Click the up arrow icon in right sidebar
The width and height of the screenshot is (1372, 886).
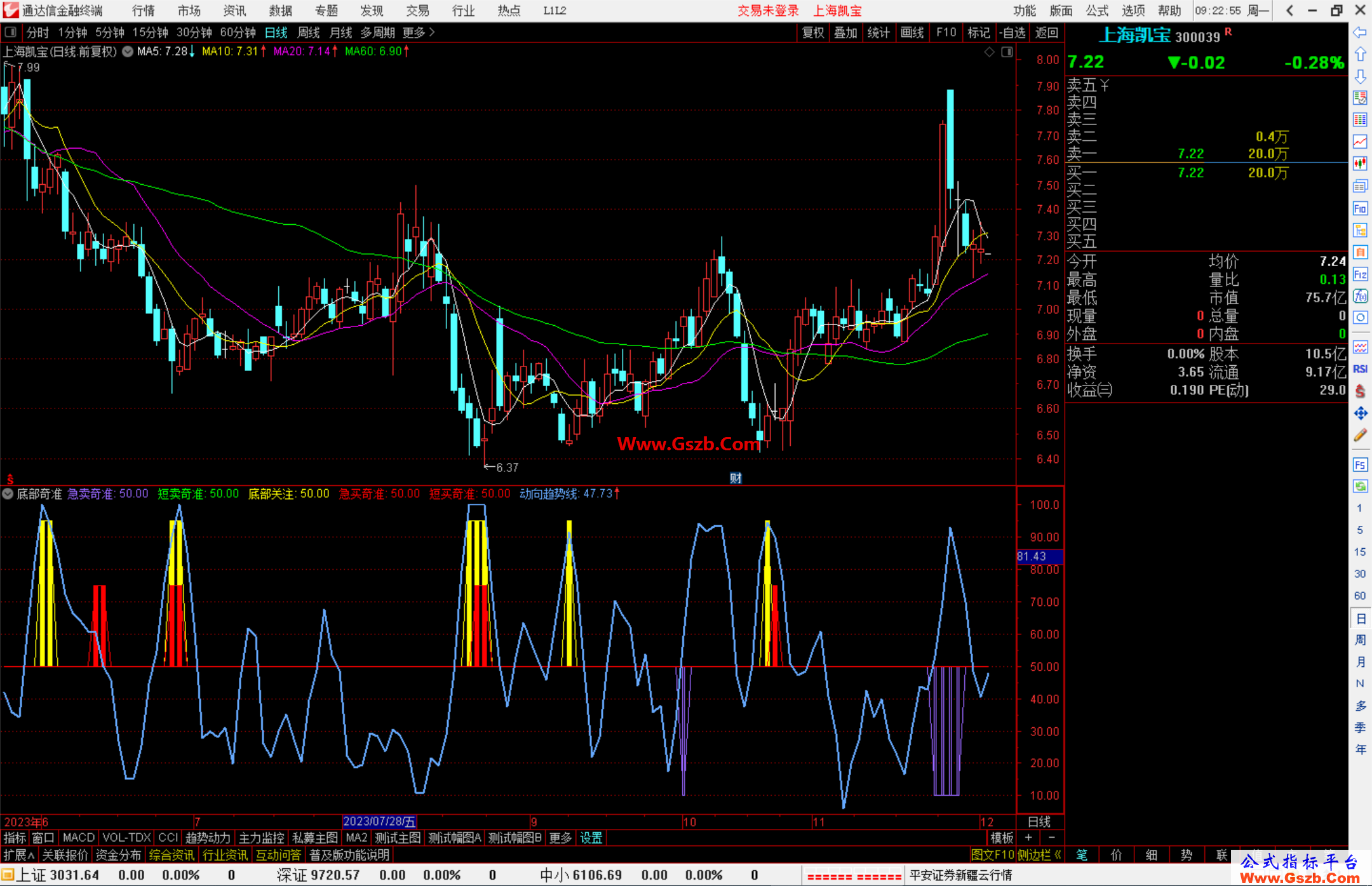point(1360,55)
